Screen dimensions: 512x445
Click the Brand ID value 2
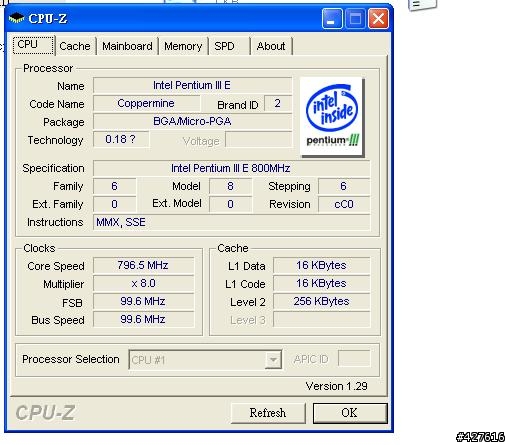pos(278,103)
